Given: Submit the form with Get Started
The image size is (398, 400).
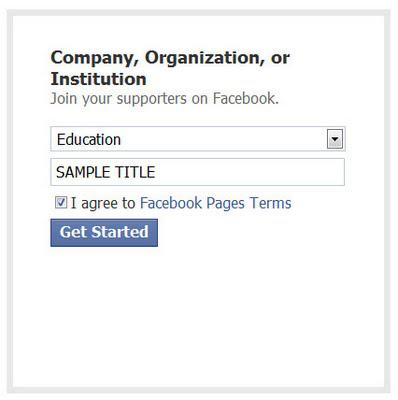Looking at the screenshot, I should coord(104,233).
